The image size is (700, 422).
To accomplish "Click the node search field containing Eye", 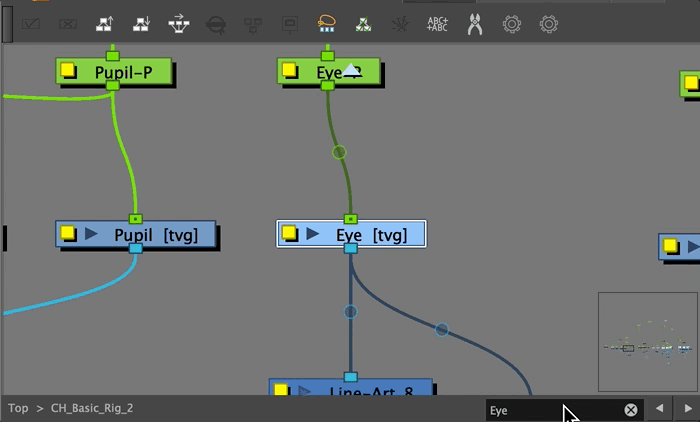I will coord(550,410).
